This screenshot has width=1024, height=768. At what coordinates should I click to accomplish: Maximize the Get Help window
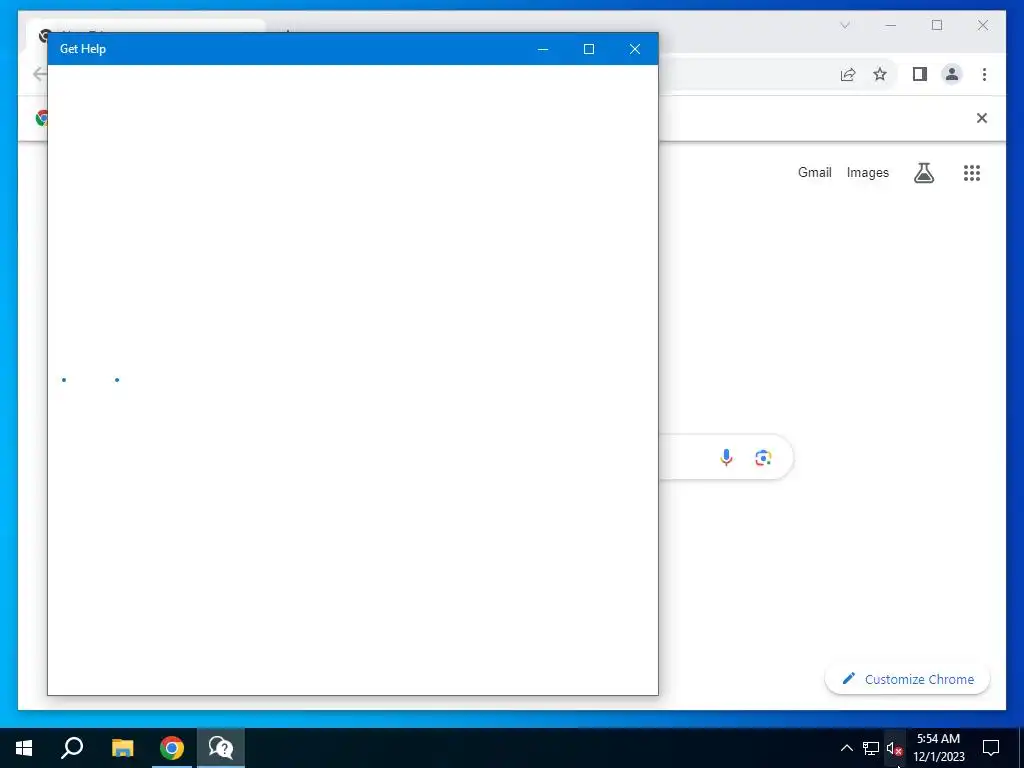[x=588, y=49]
